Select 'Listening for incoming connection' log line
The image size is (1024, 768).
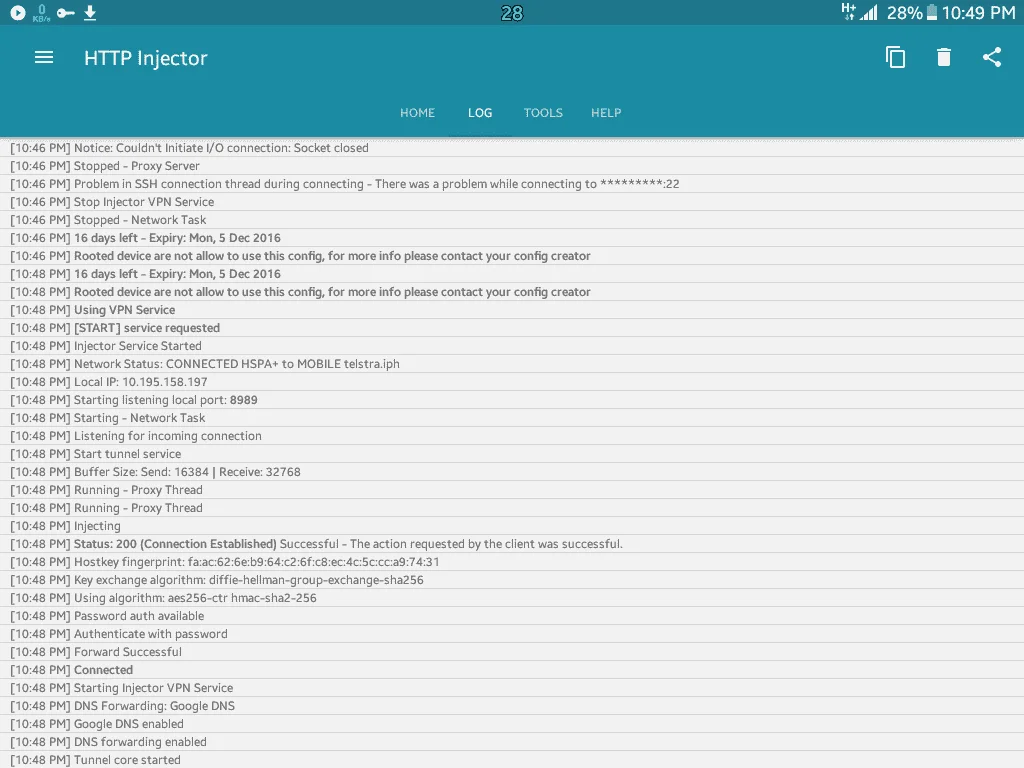click(512, 436)
